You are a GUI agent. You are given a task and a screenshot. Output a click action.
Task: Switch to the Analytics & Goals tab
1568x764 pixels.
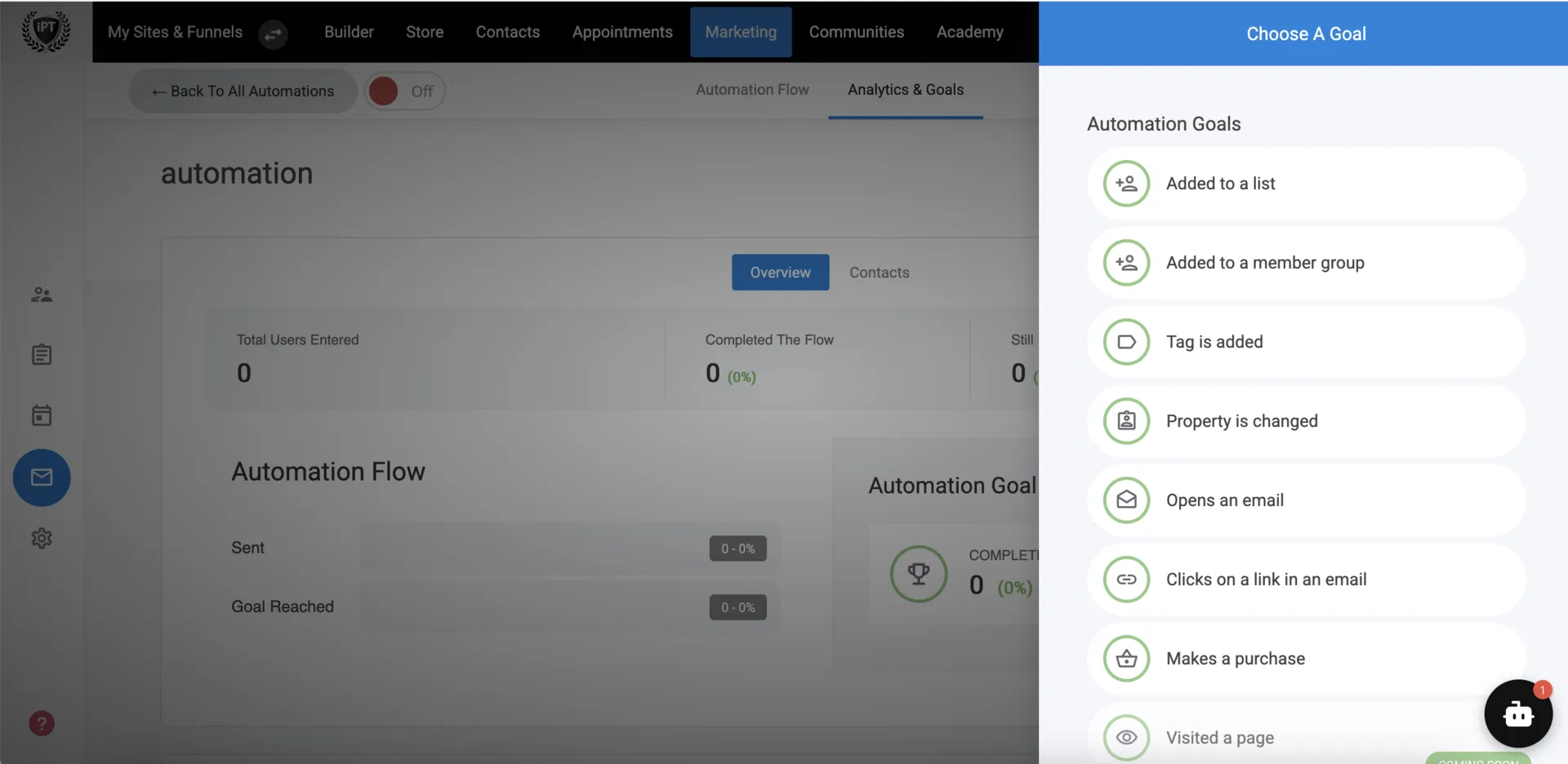coord(906,90)
